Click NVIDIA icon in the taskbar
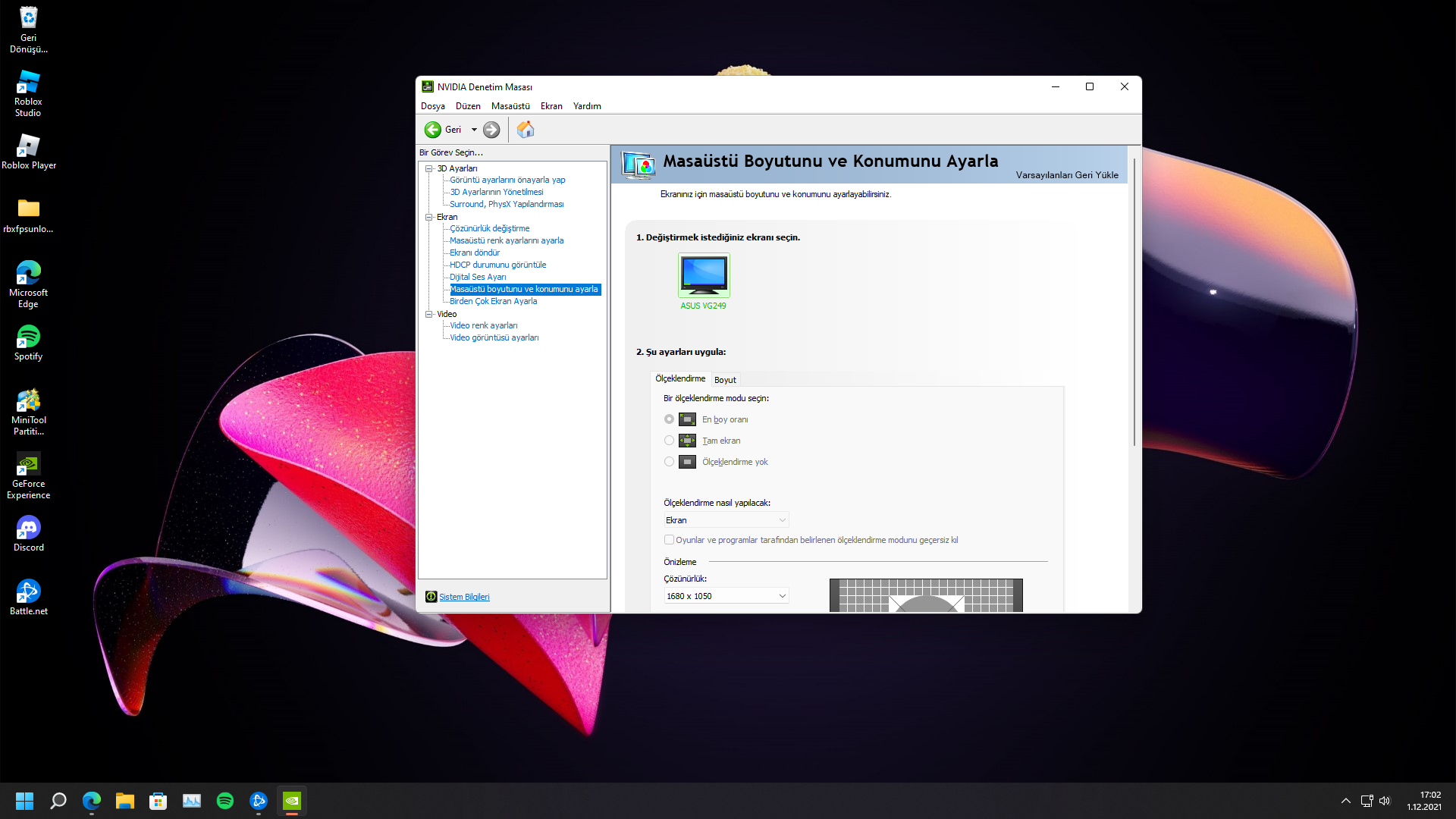The width and height of the screenshot is (1456, 819). pyautogui.click(x=292, y=801)
